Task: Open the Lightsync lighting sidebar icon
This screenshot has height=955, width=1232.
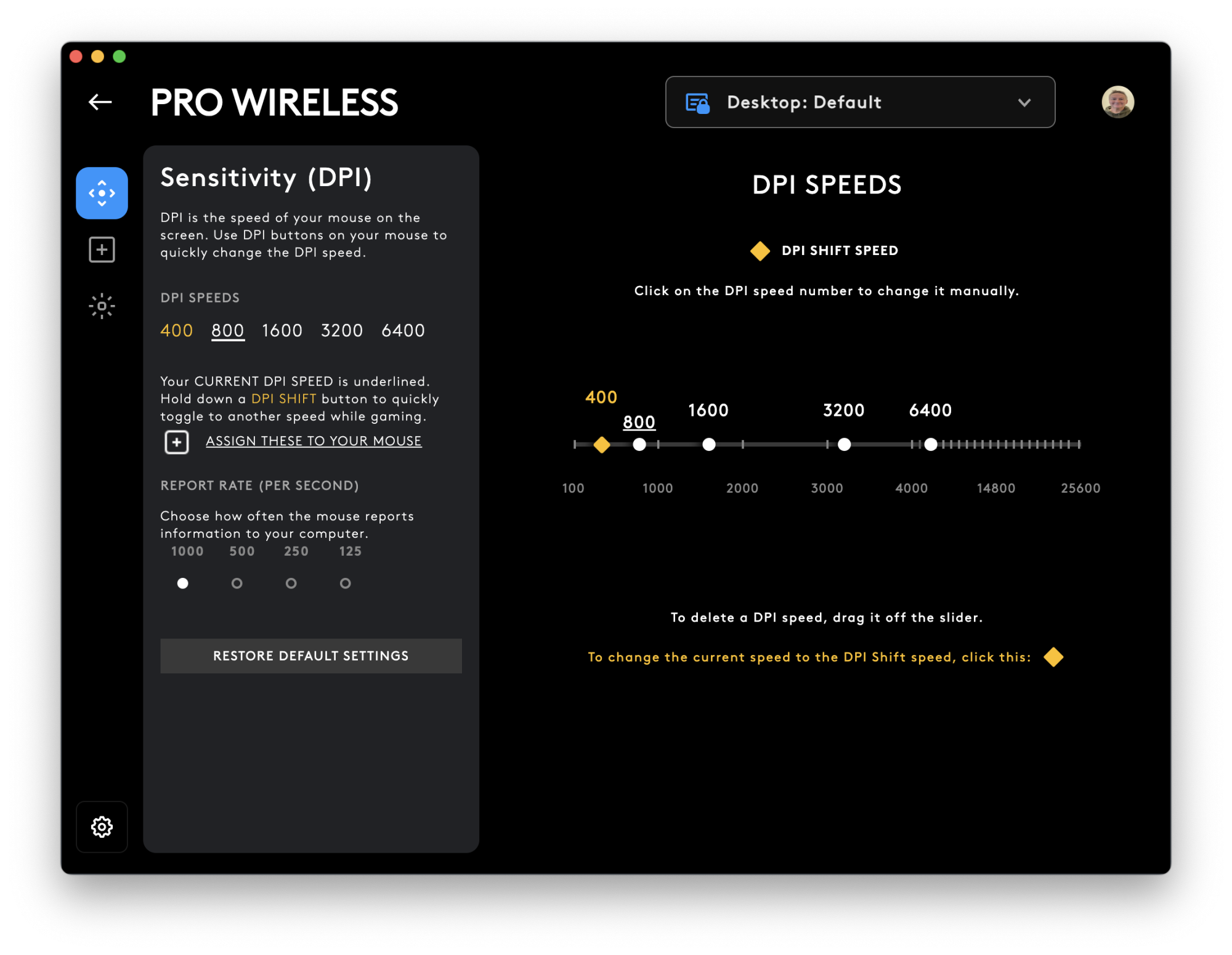Action: [x=102, y=306]
